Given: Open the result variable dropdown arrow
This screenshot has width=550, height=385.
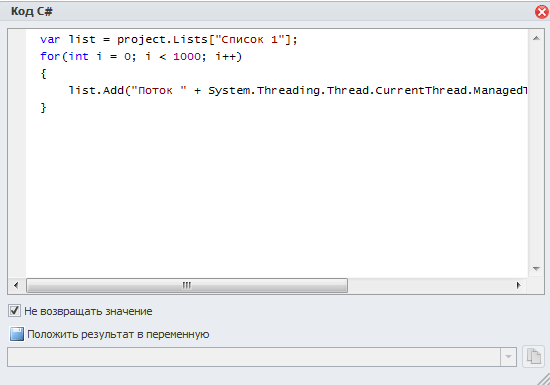Looking at the screenshot, I should pos(508,357).
